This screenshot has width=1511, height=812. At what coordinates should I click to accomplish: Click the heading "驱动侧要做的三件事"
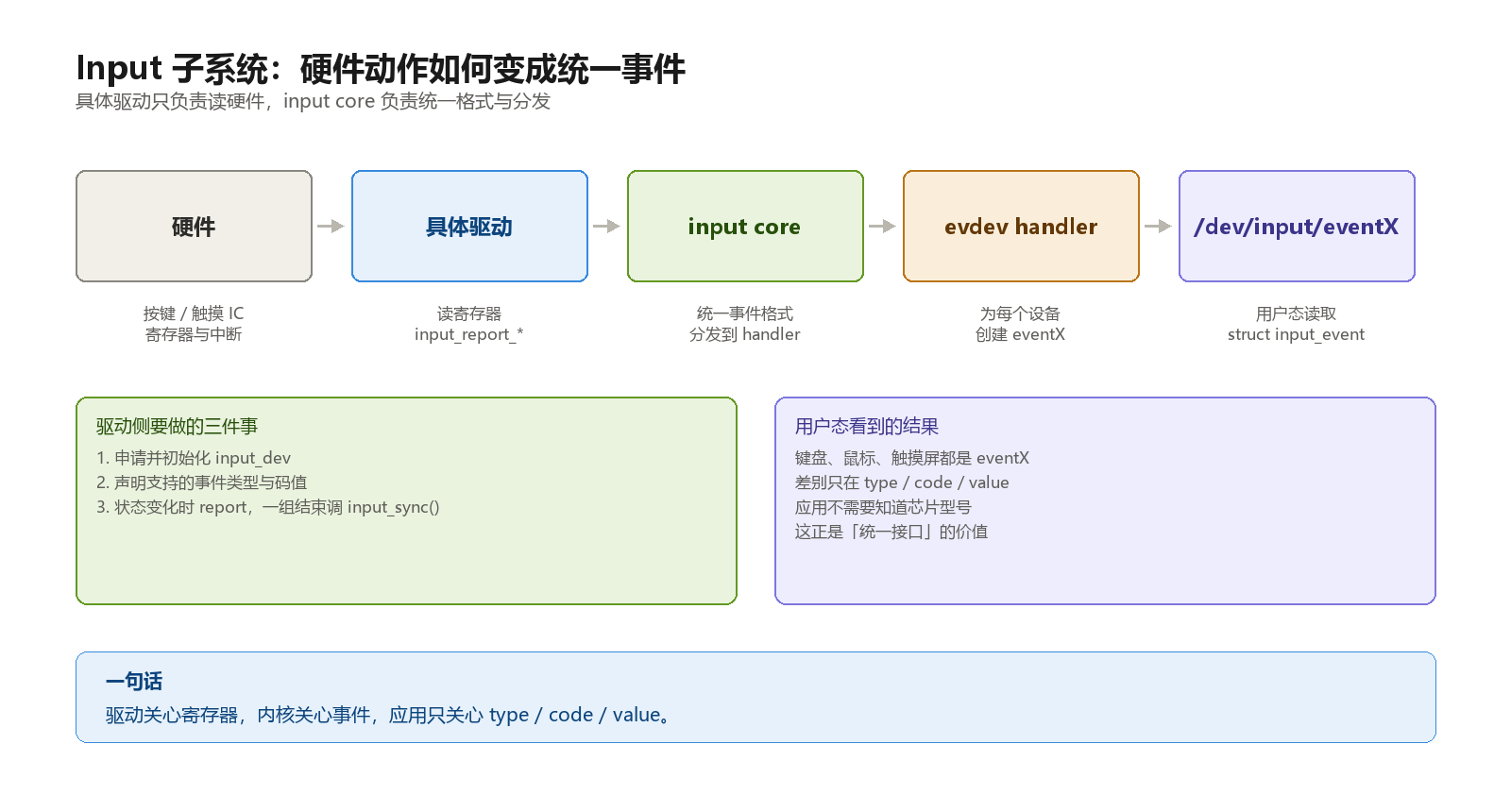point(177,427)
